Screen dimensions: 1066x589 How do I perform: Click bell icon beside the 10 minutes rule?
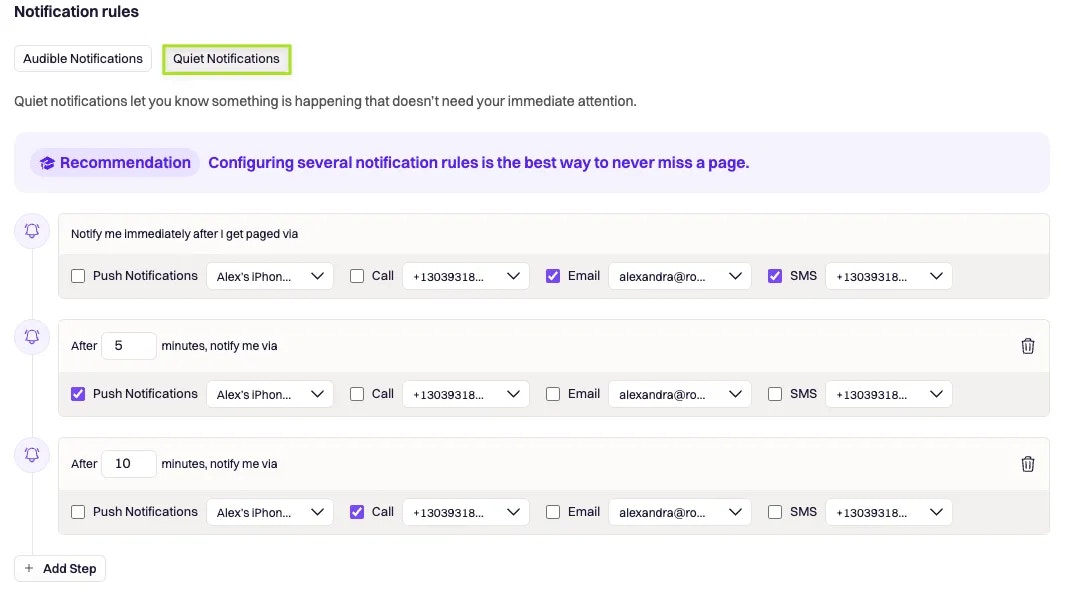pos(32,454)
